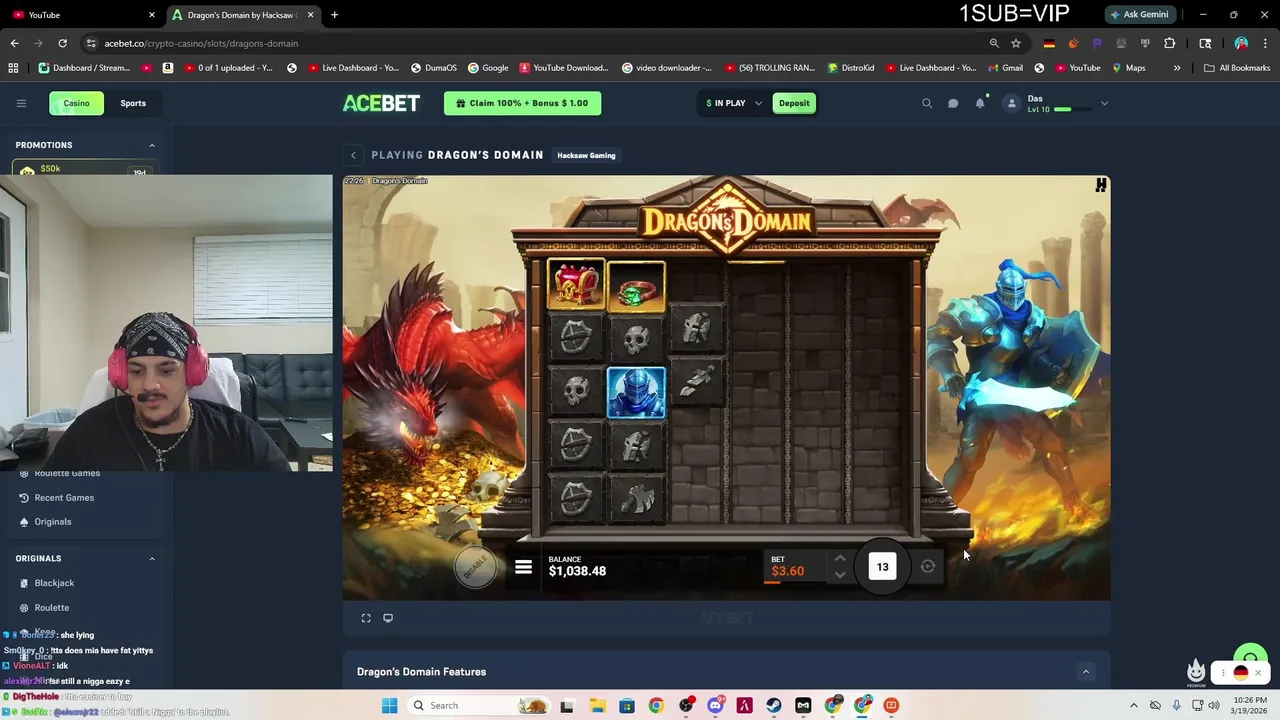Switch to the YouTube browser tab
1280x720 pixels.
82,15
